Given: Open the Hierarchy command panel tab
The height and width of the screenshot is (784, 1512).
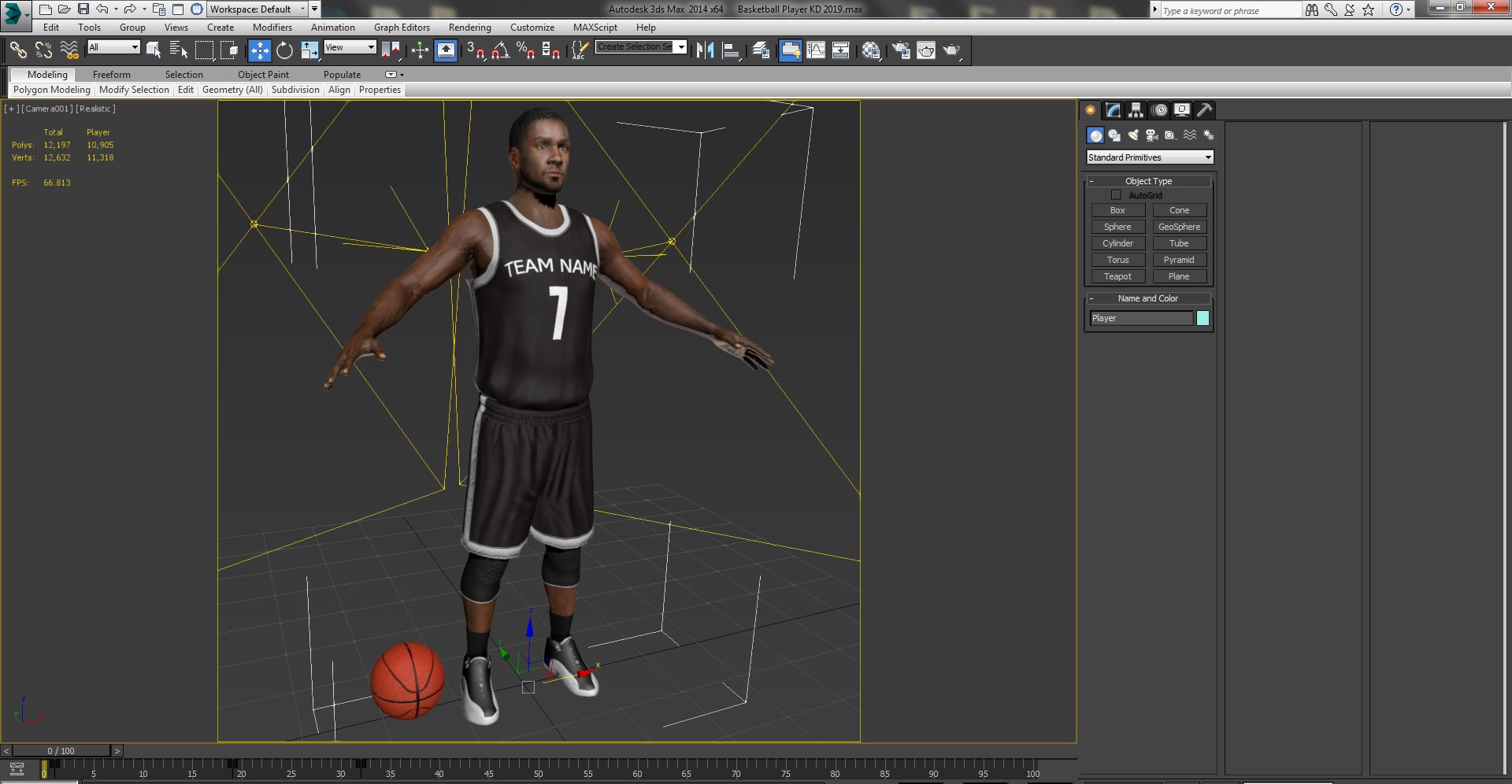Looking at the screenshot, I should (x=1136, y=110).
